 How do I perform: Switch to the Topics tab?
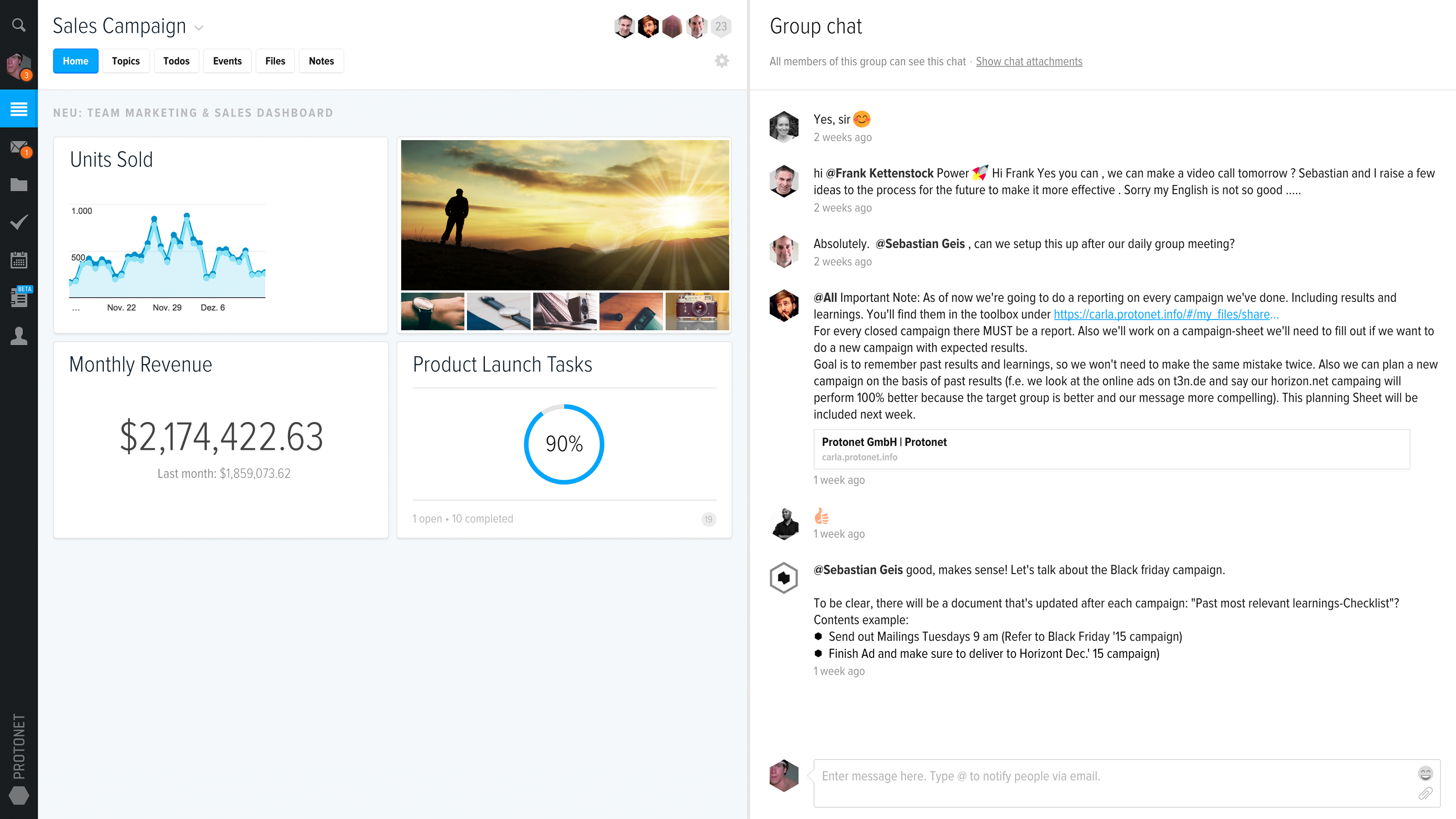point(126,61)
